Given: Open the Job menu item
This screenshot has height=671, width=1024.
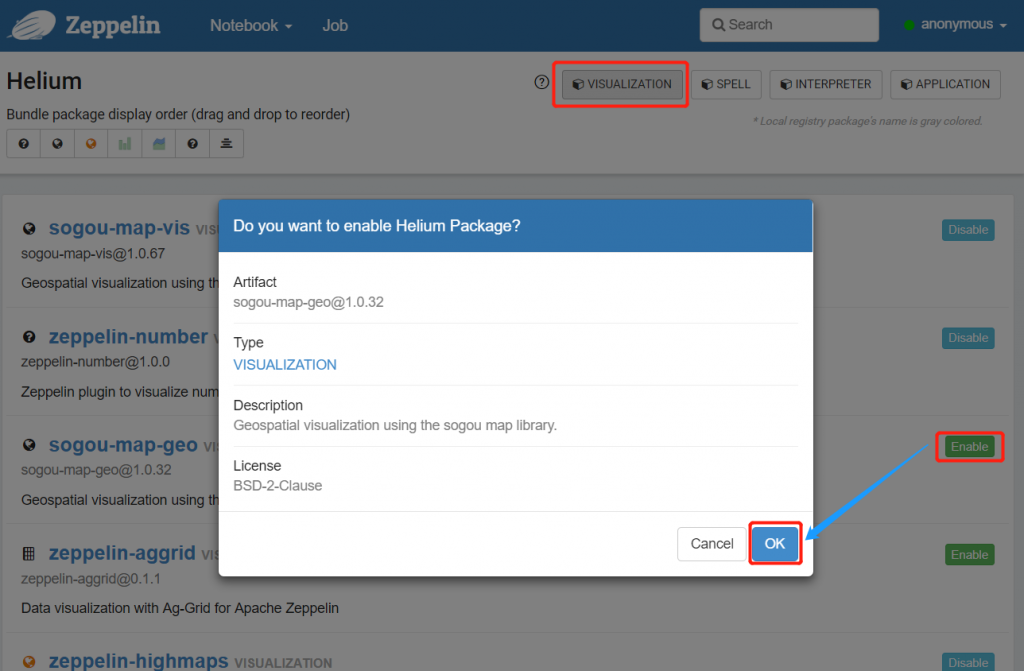Looking at the screenshot, I should [335, 26].
